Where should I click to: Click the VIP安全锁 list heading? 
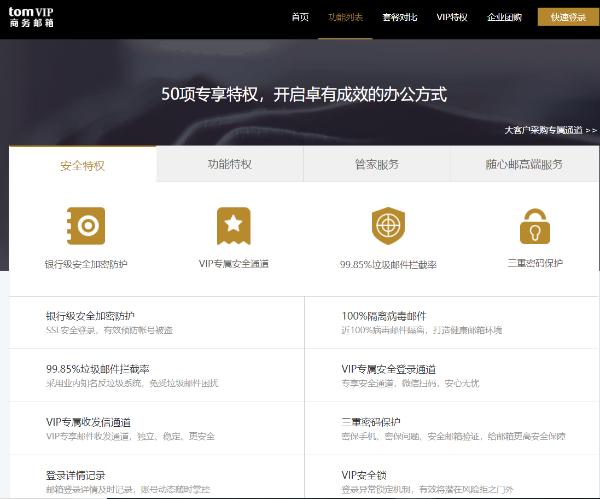coord(364,475)
